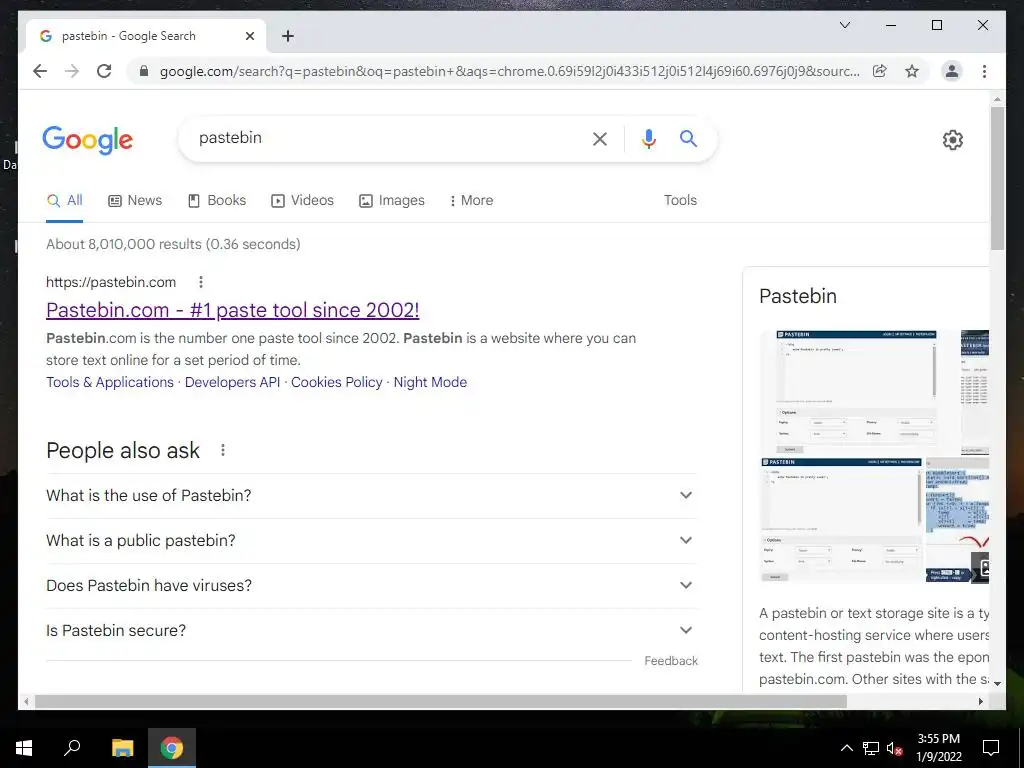Open options for pastebin.com result
This screenshot has height=768, width=1024.
pos(200,282)
